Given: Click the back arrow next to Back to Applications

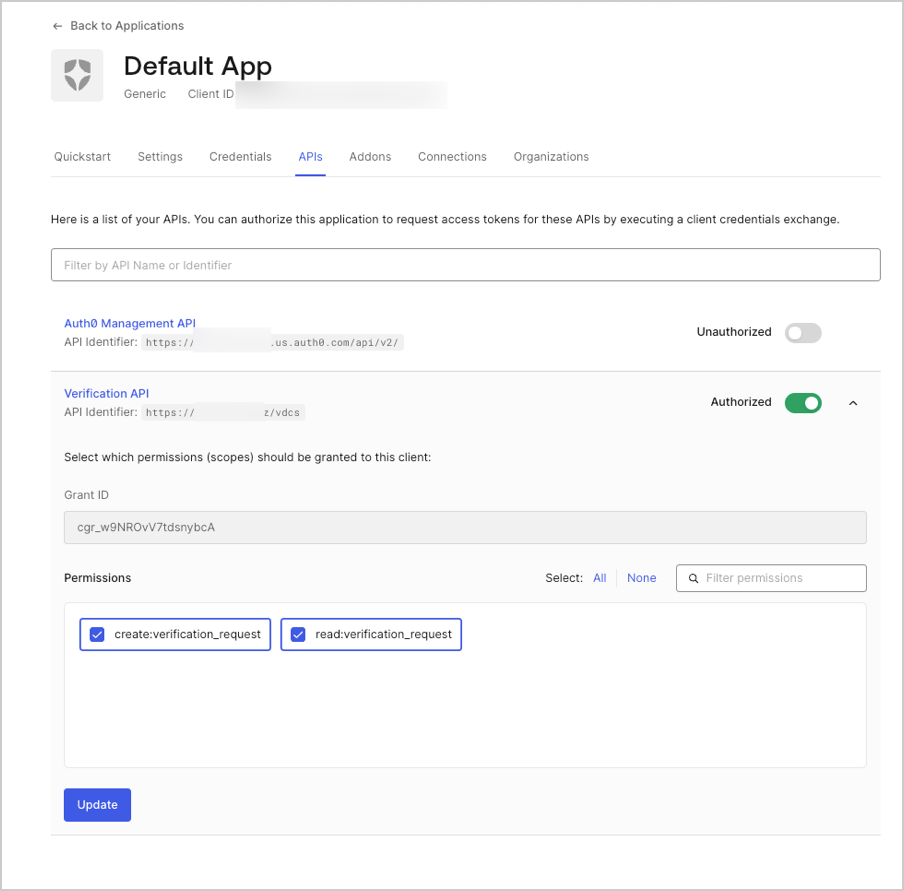Looking at the screenshot, I should point(57,26).
